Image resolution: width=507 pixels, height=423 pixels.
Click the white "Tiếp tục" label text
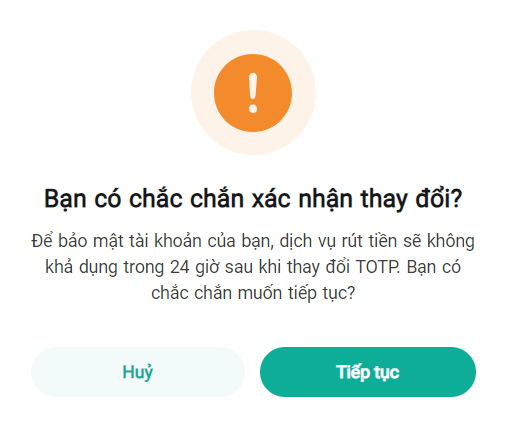click(x=368, y=372)
